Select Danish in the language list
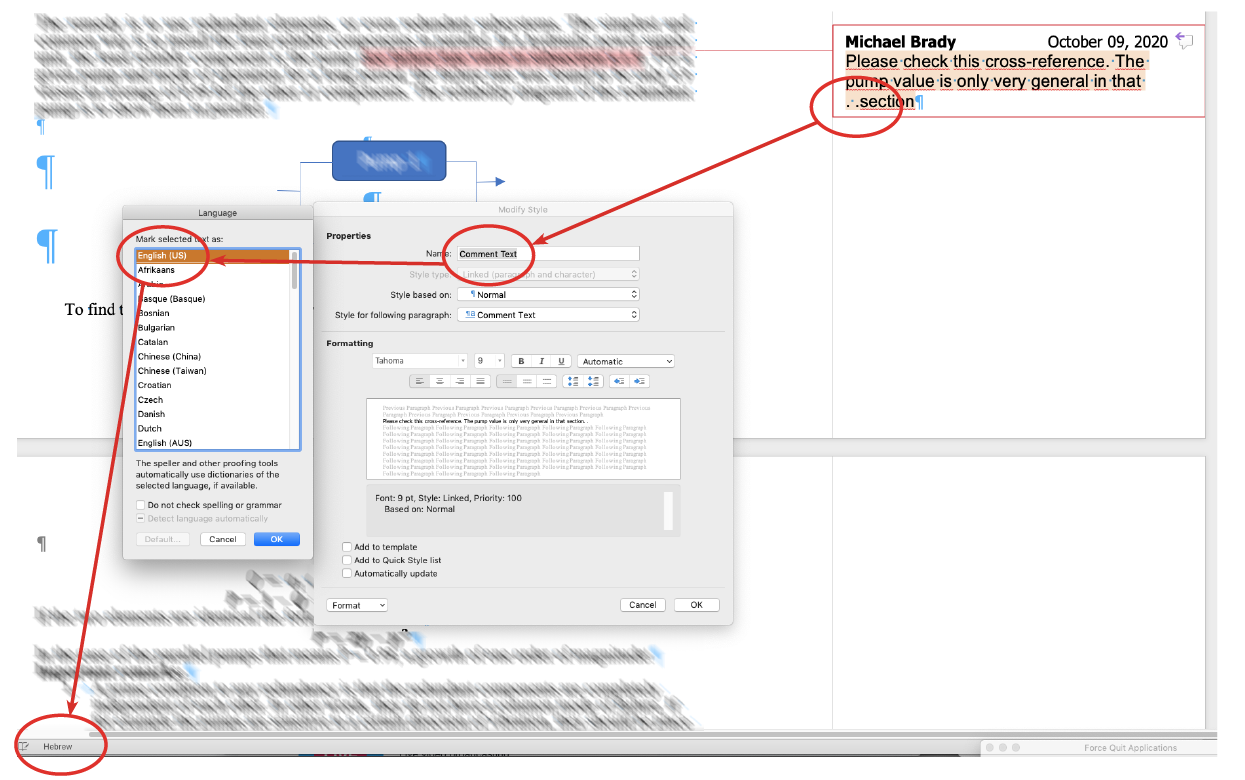1245x780 pixels. 213,414
